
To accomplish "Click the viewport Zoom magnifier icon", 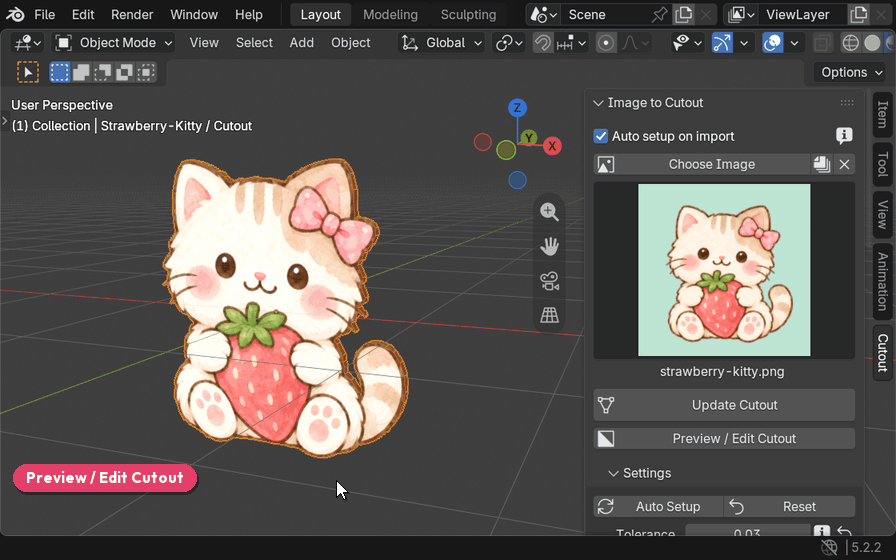I will tap(549, 212).
